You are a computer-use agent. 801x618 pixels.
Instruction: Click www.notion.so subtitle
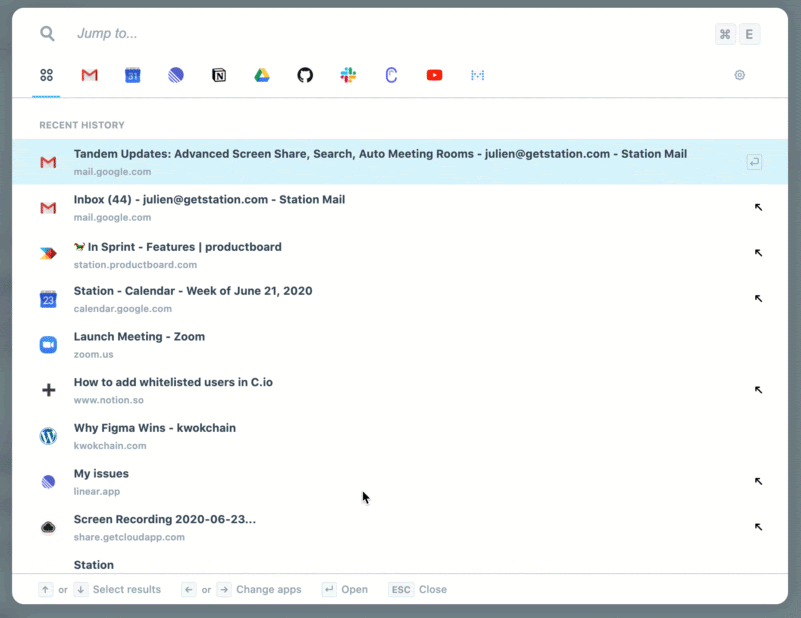(108, 400)
